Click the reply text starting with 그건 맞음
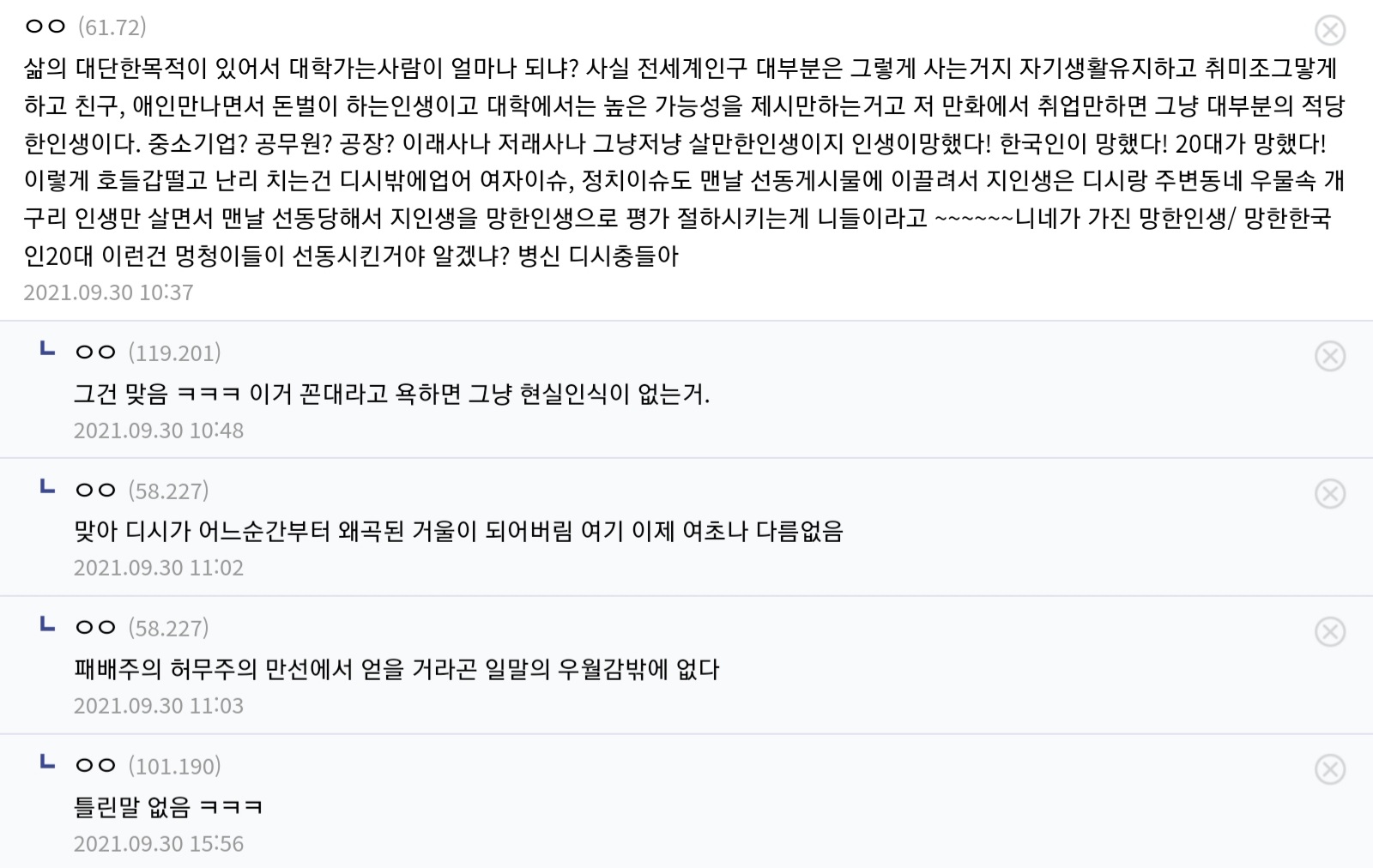This screenshot has width=1373, height=868. coord(391,394)
